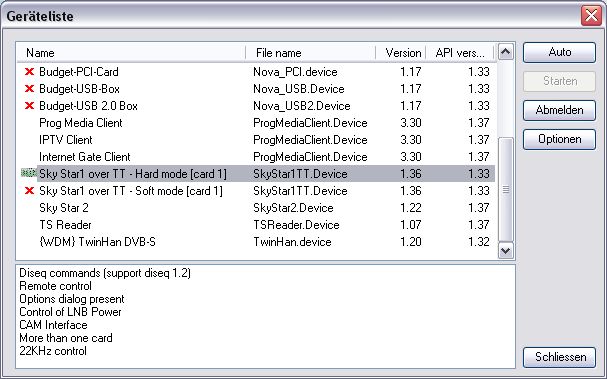This screenshot has height=379, width=607.
Task: Open the Optionen dialog
Action: [559, 139]
